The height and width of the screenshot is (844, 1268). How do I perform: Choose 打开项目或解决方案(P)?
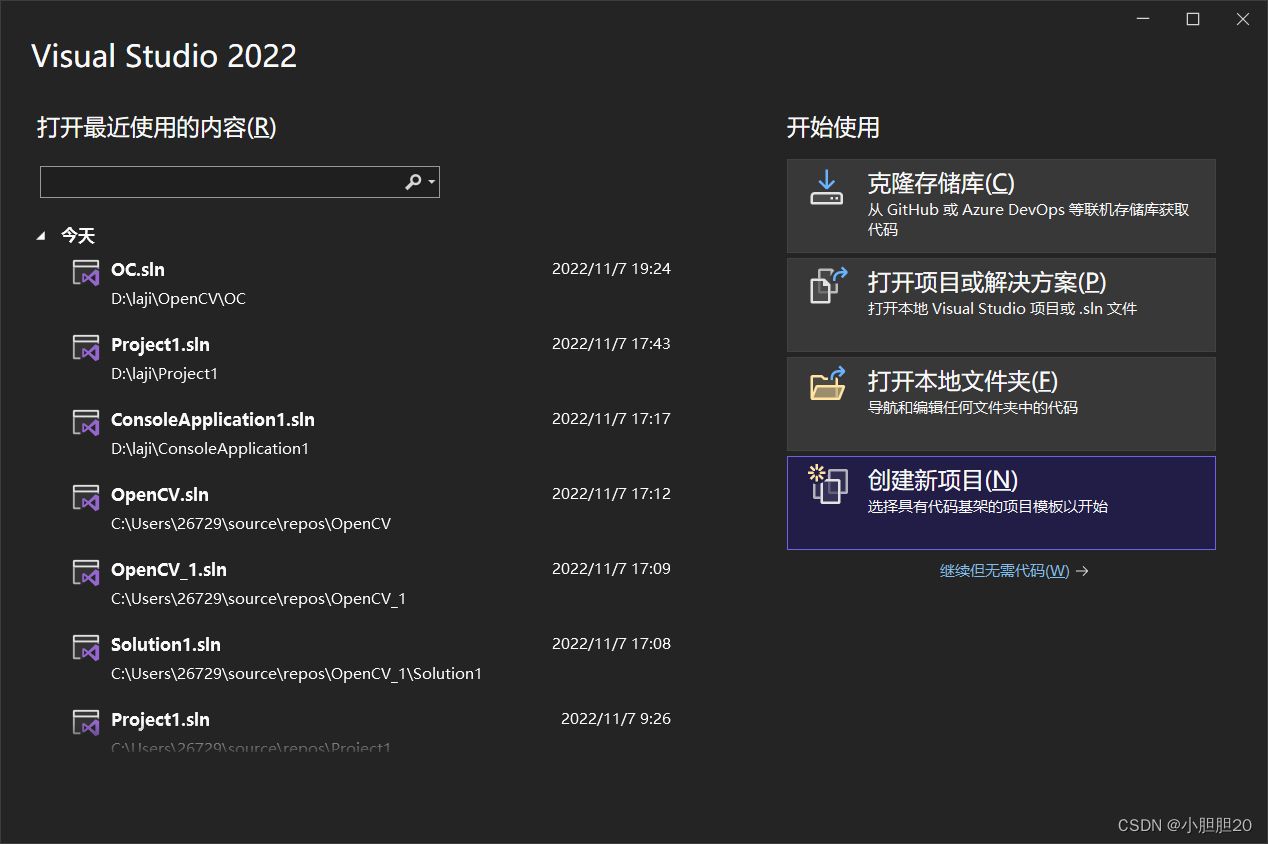[1001, 305]
